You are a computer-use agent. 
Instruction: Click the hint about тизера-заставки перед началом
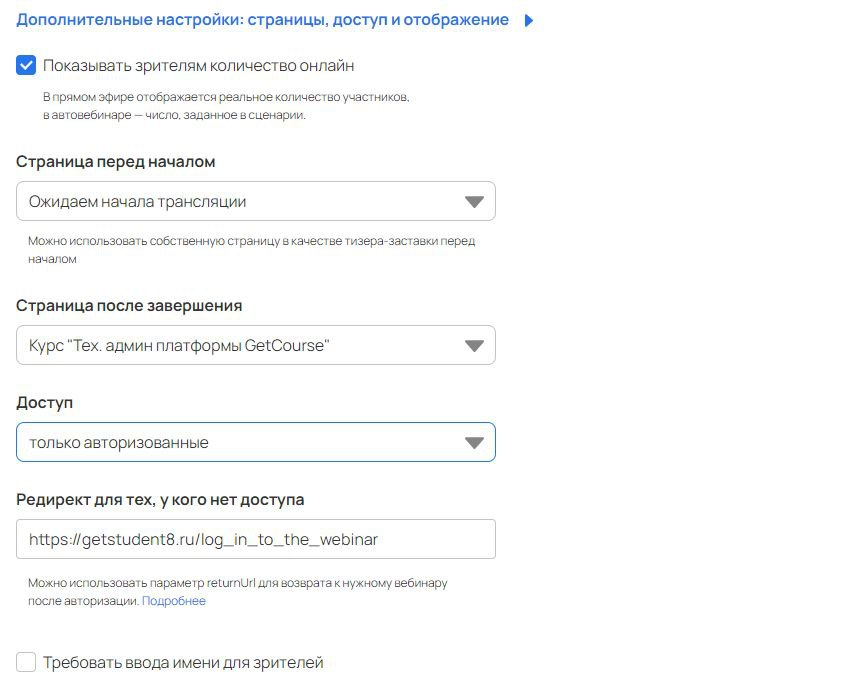point(251,250)
